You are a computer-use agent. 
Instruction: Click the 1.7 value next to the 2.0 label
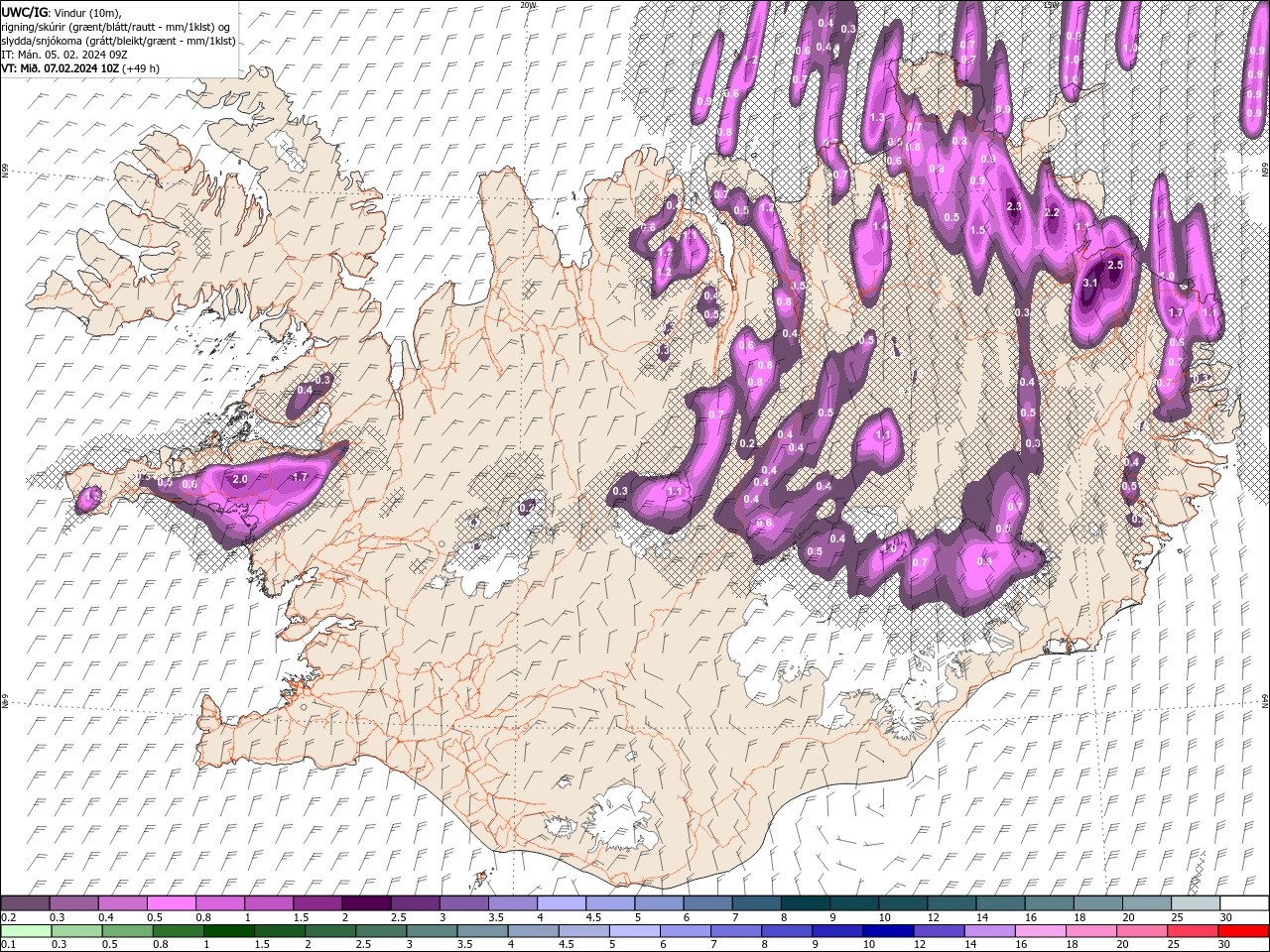pos(301,477)
